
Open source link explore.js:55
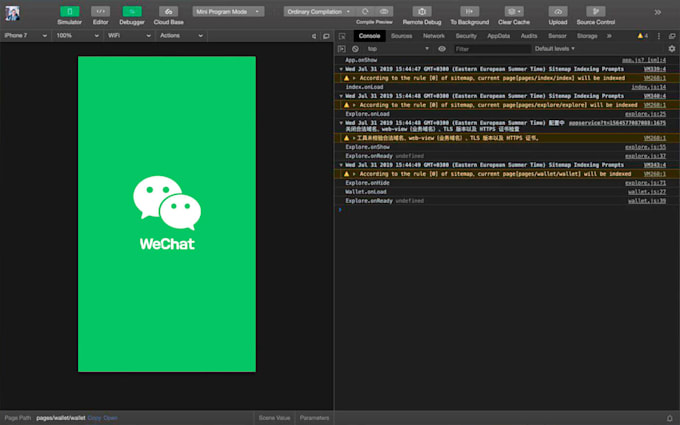click(x=645, y=147)
